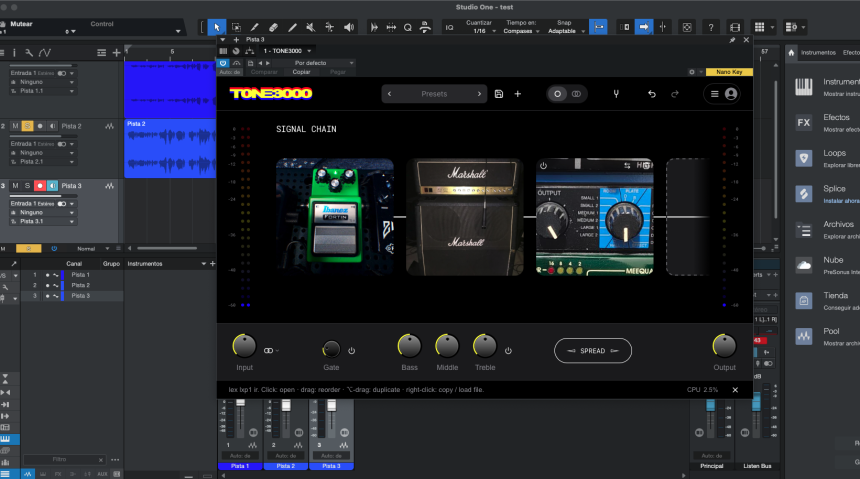Viewport: 860px width, 479px height.
Task: Redo change in TONE3000
Action: click(x=675, y=94)
